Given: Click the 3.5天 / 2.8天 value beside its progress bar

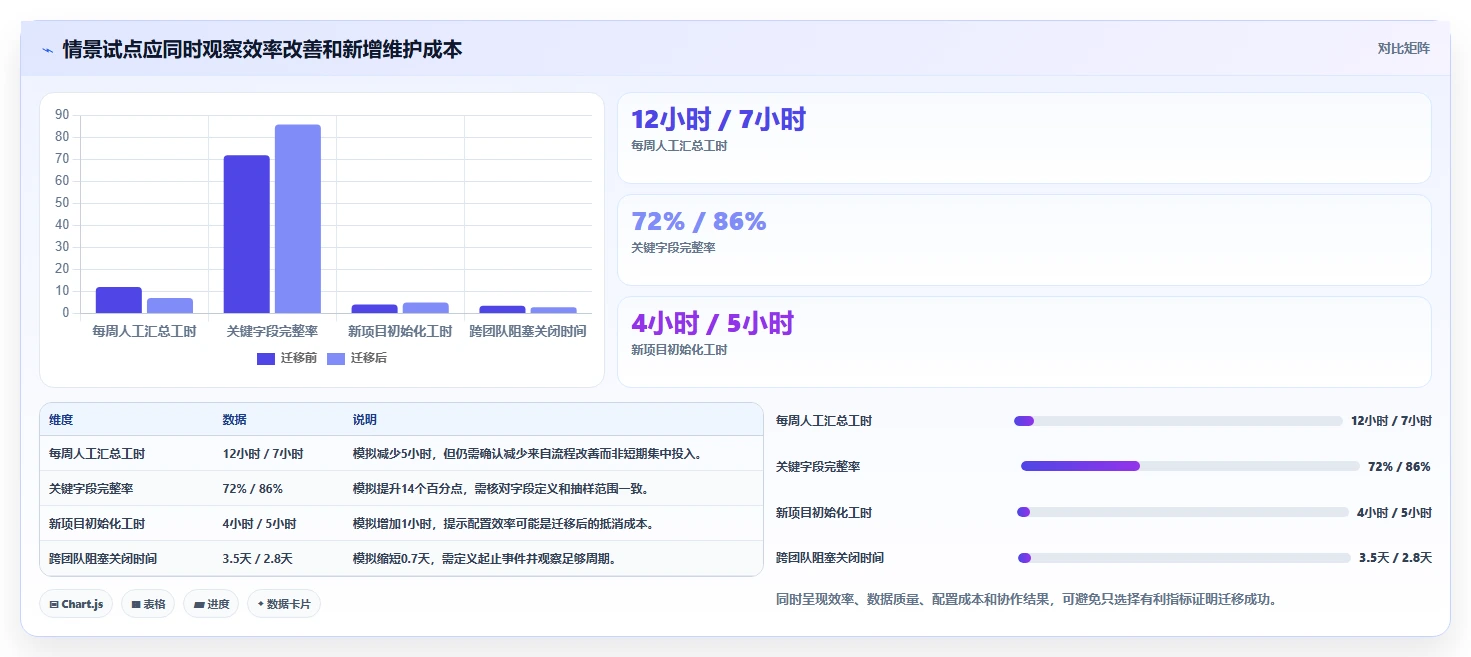Looking at the screenshot, I should coord(1395,558).
